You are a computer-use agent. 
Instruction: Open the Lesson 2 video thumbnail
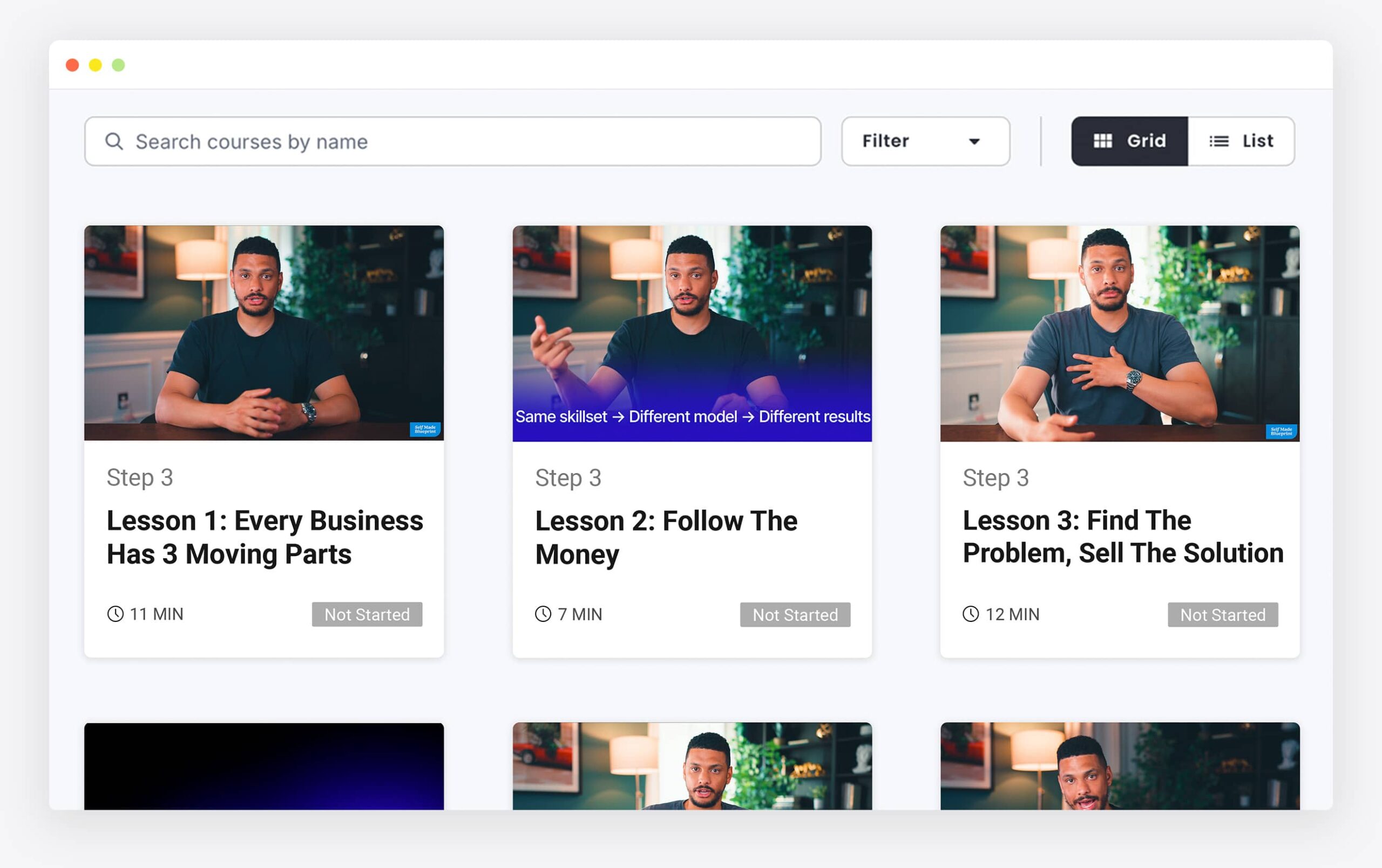(x=692, y=333)
